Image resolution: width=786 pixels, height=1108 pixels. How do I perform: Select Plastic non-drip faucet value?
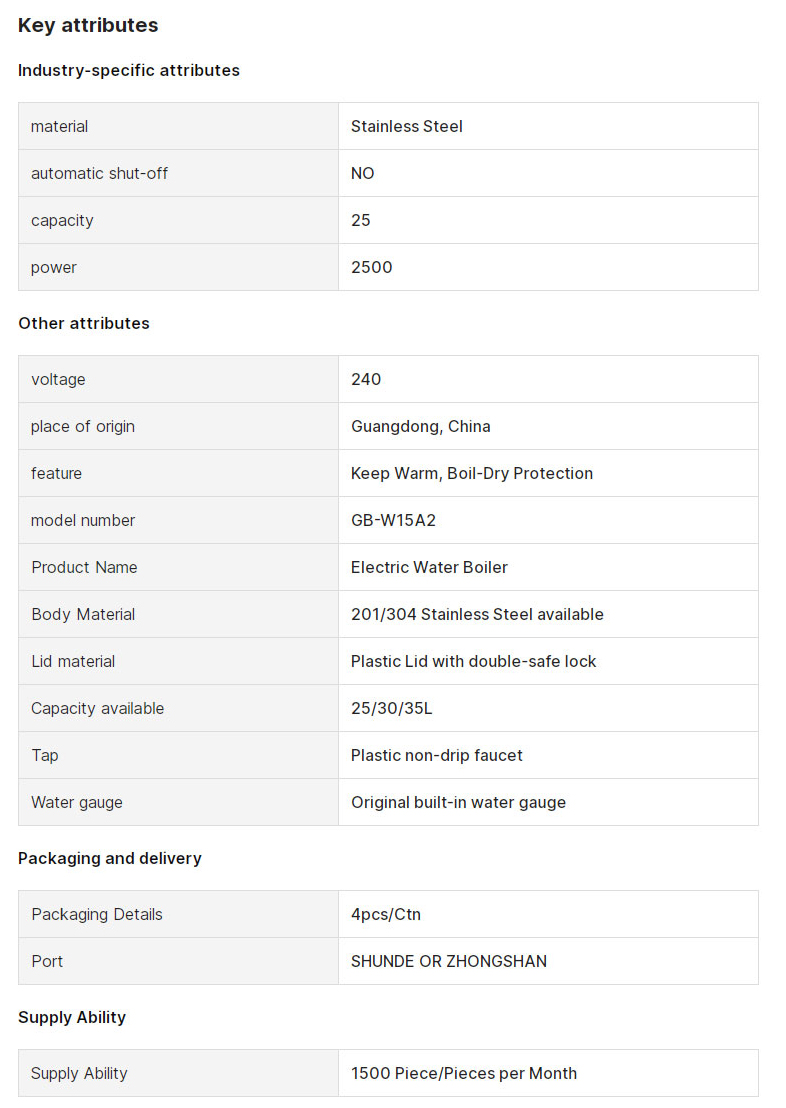[436, 755]
